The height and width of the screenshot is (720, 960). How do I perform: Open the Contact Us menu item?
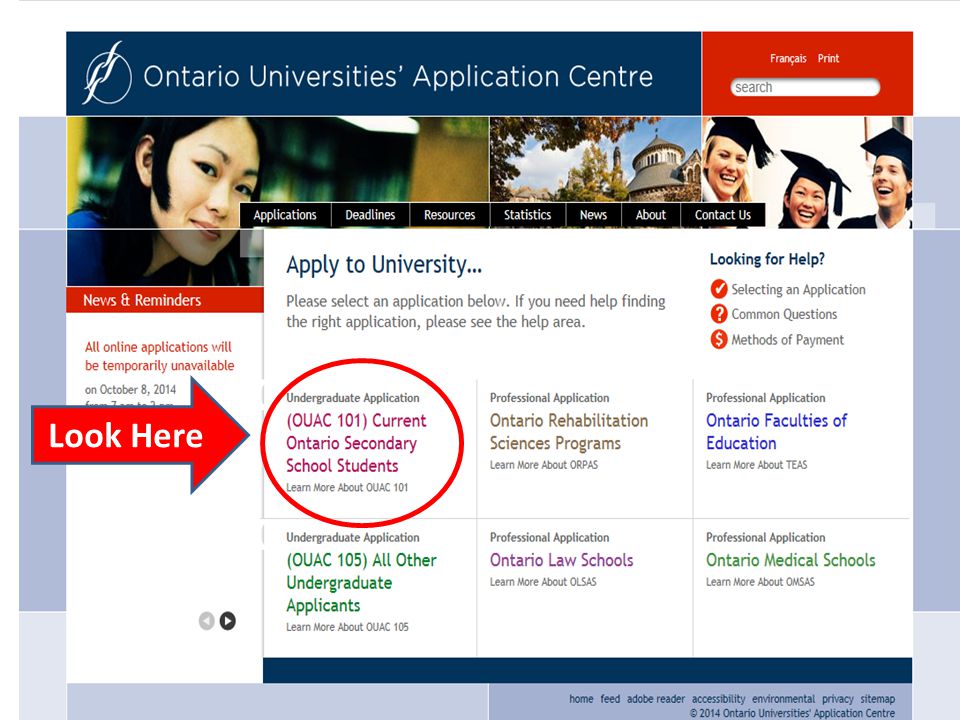point(722,215)
